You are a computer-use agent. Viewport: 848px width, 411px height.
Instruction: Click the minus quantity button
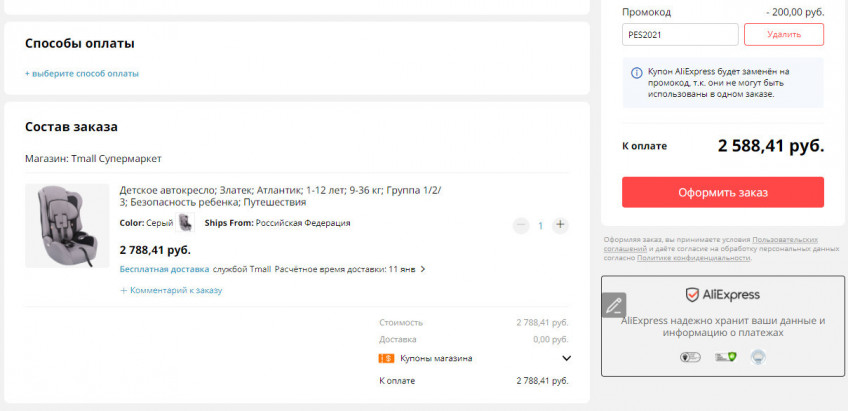point(521,225)
